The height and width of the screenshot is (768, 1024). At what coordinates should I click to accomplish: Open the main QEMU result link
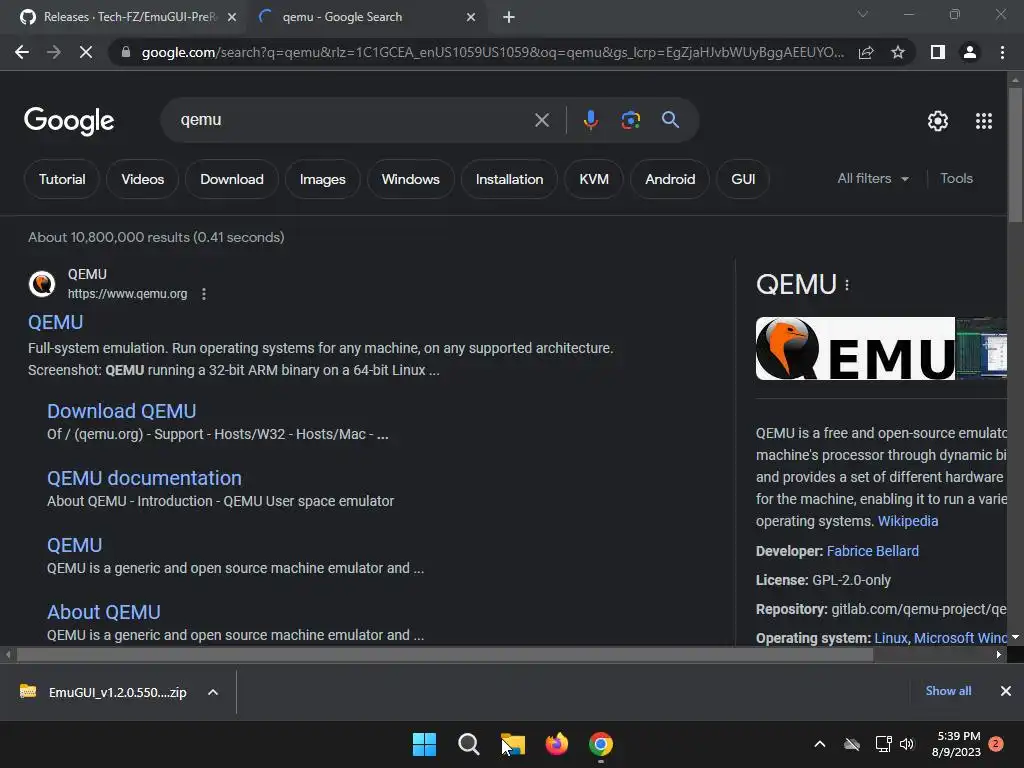coord(56,322)
